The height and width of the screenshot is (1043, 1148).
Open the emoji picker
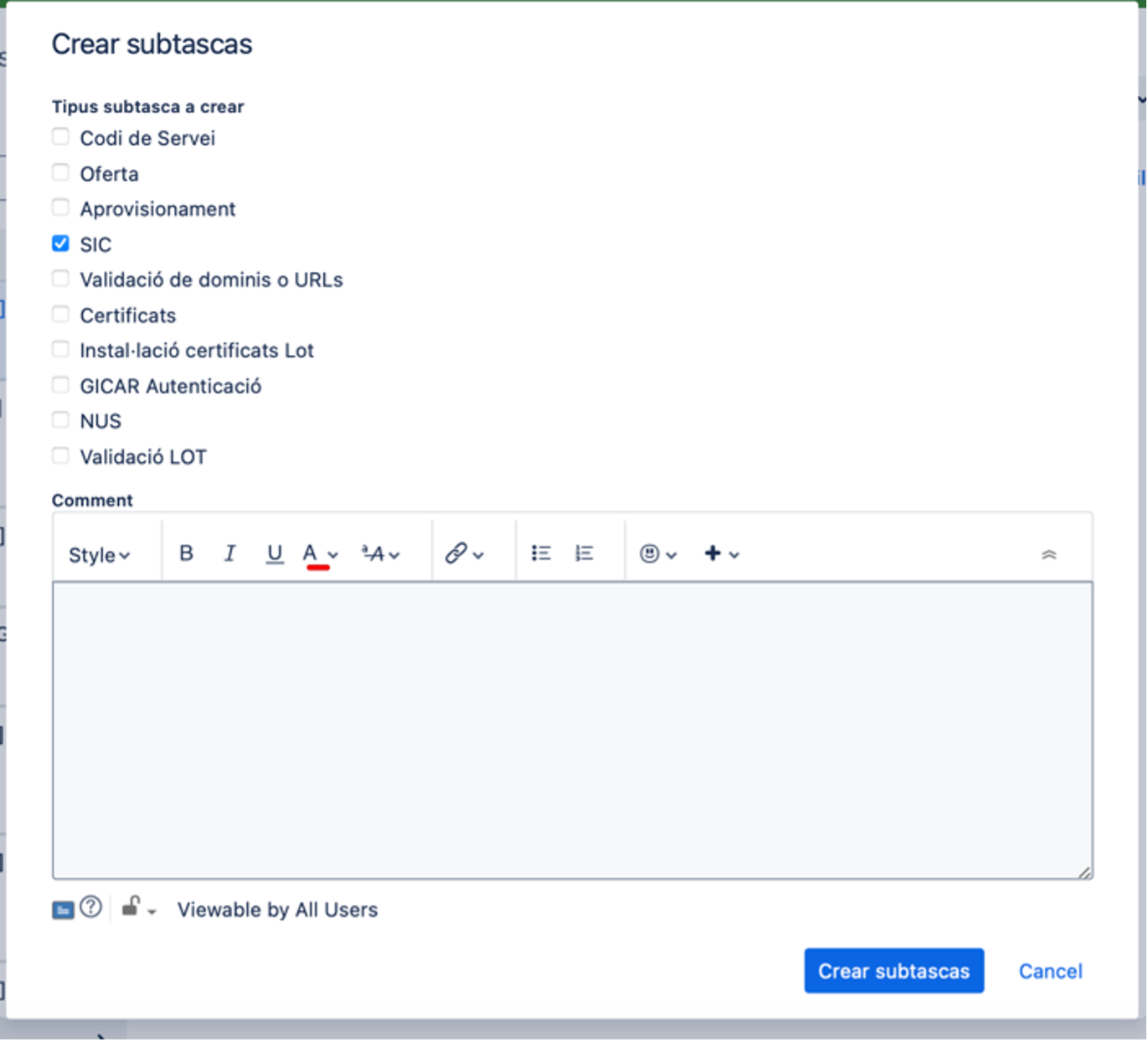657,553
